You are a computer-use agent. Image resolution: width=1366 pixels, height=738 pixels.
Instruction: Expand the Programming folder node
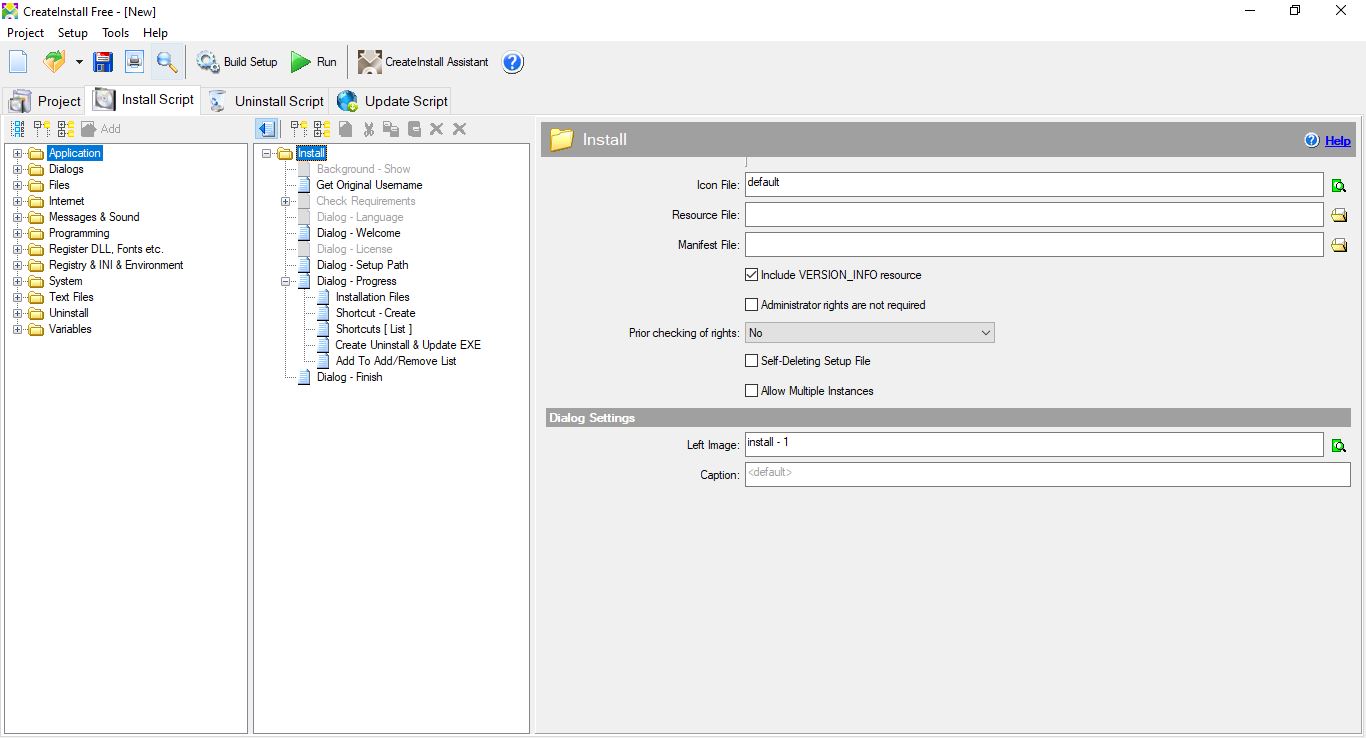pos(17,233)
